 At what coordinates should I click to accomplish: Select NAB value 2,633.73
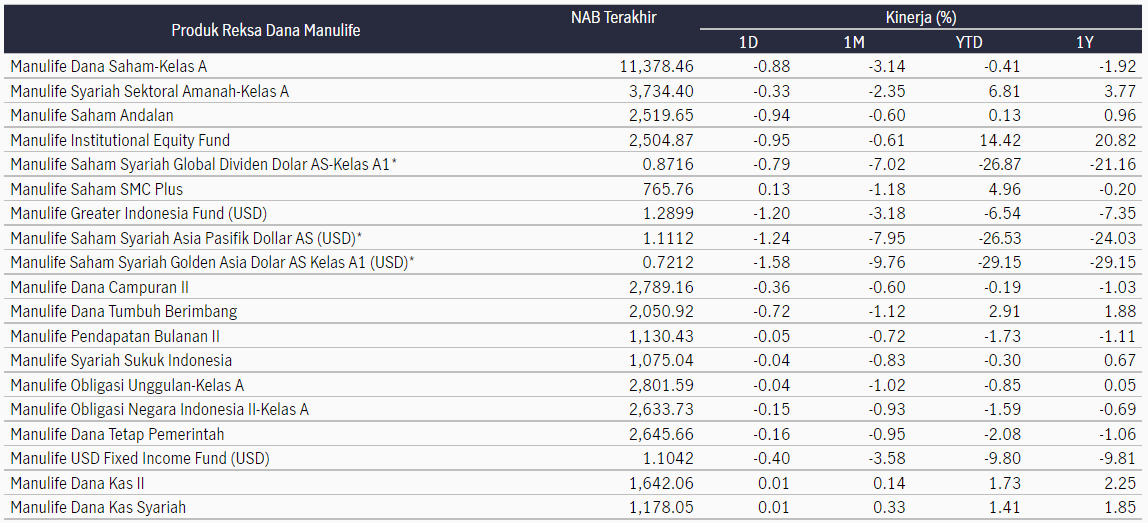(x=661, y=409)
